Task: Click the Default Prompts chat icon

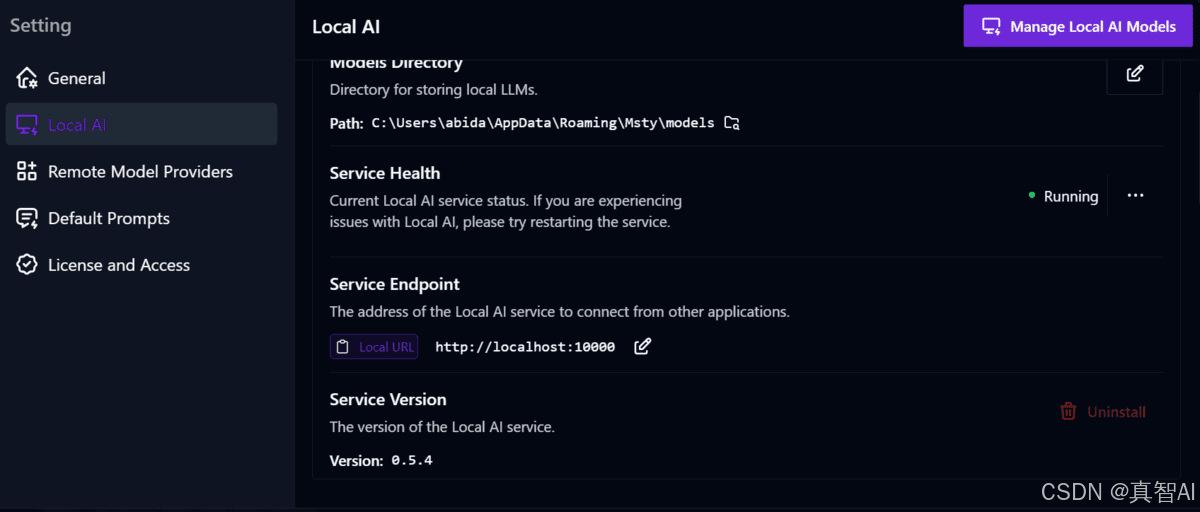Action: point(27,218)
